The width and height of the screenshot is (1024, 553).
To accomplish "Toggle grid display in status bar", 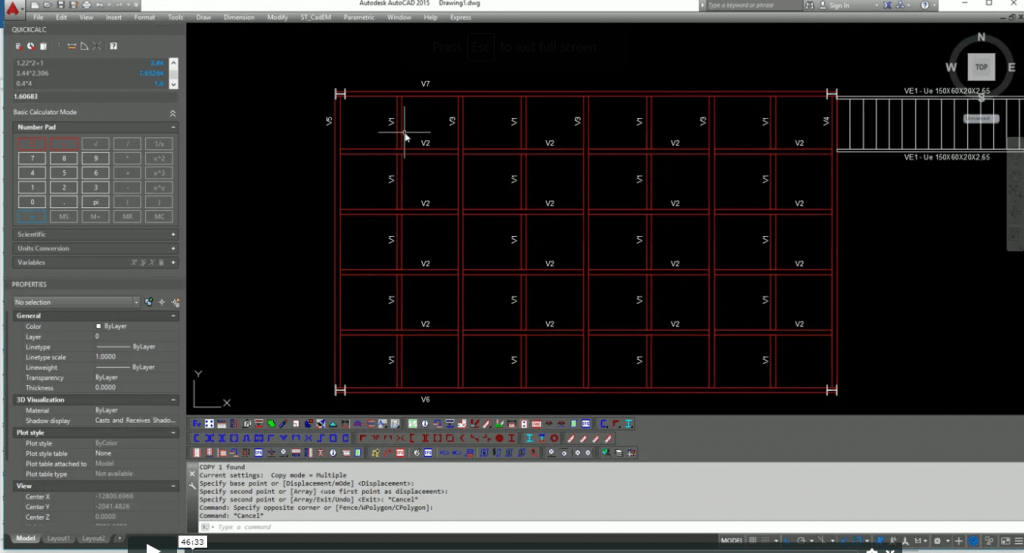I will coord(752,541).
